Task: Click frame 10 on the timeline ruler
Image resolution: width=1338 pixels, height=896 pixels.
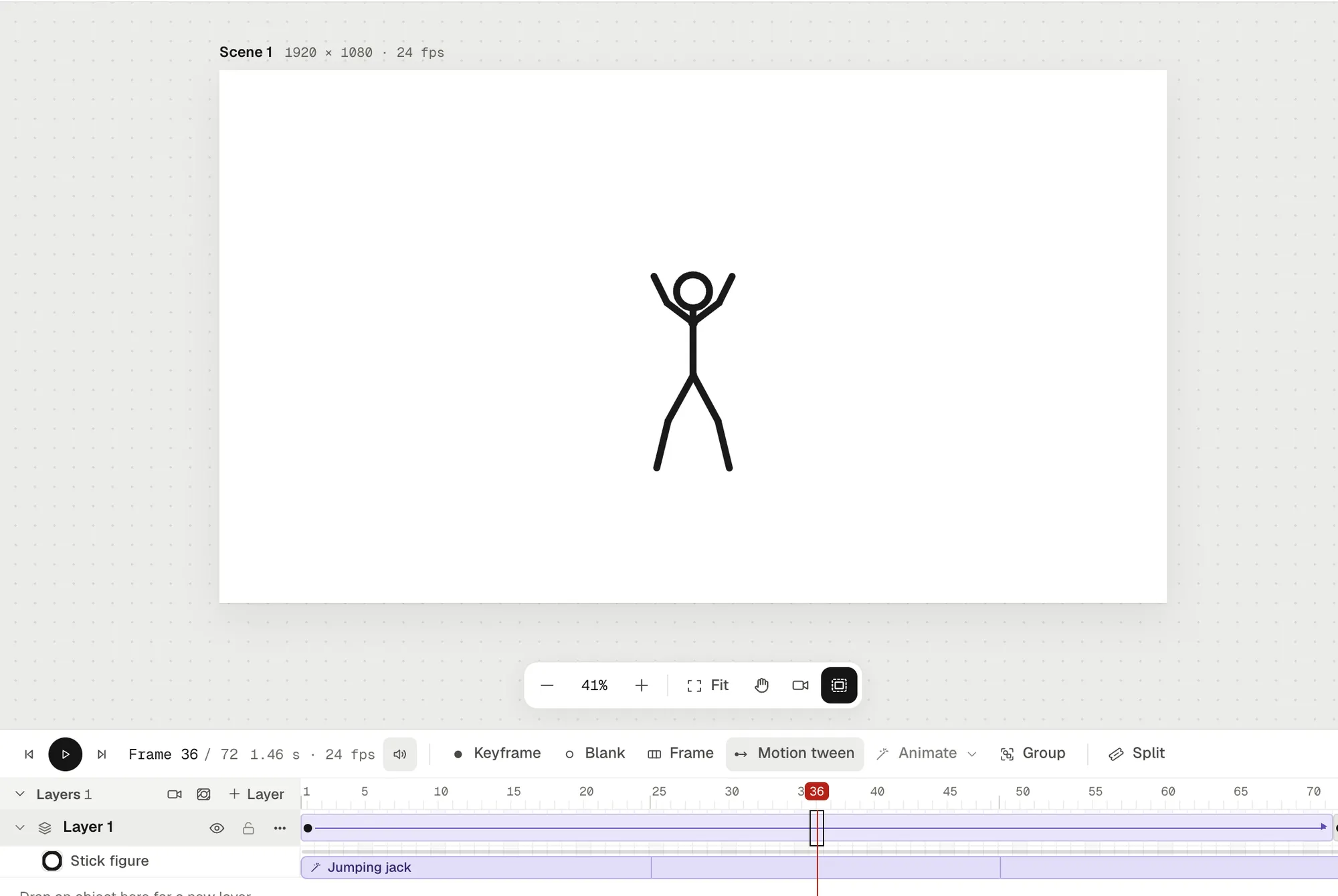Action: pyautogui.click(x=441, y=792)
